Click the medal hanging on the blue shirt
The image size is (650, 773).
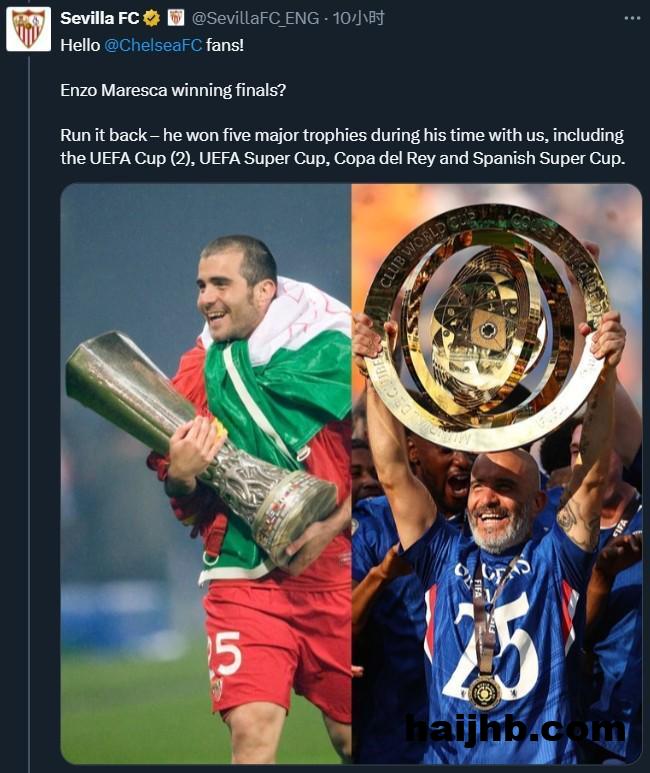point(485,690)
